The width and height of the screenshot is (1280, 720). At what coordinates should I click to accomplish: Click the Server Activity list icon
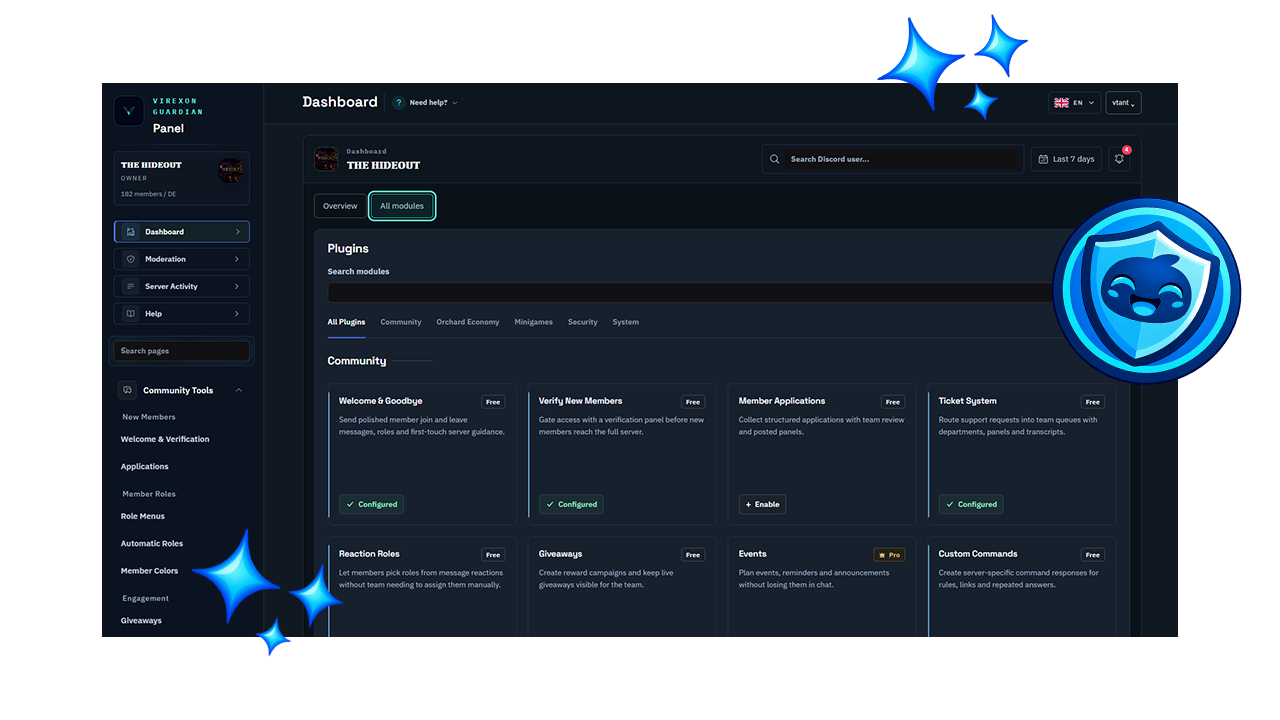[x=130, y=286]
